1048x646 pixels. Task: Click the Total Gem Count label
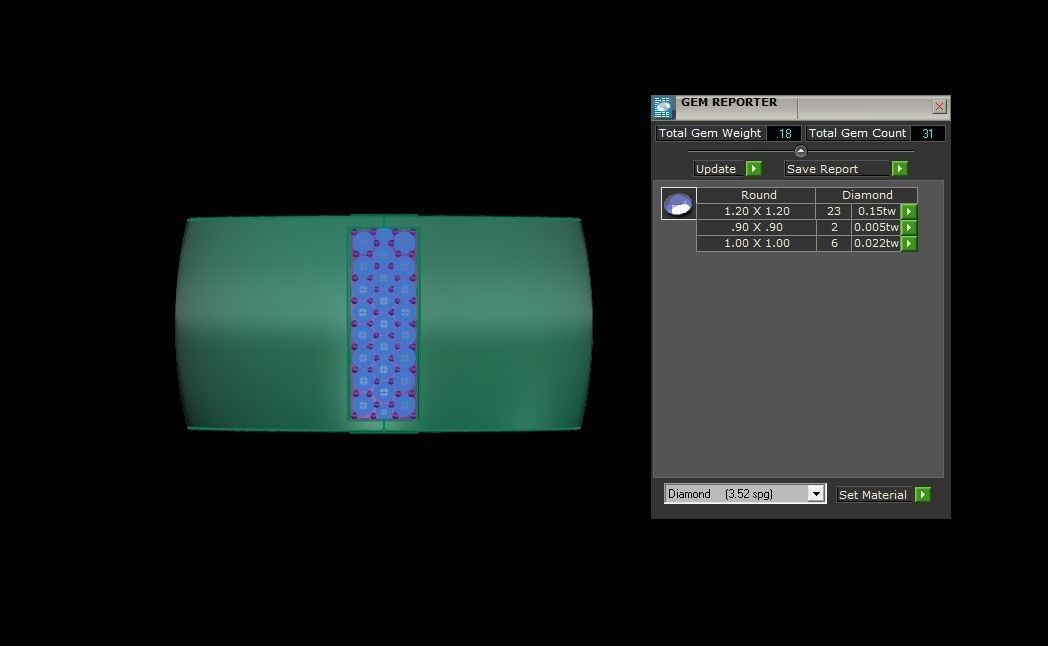click(857, 133)
